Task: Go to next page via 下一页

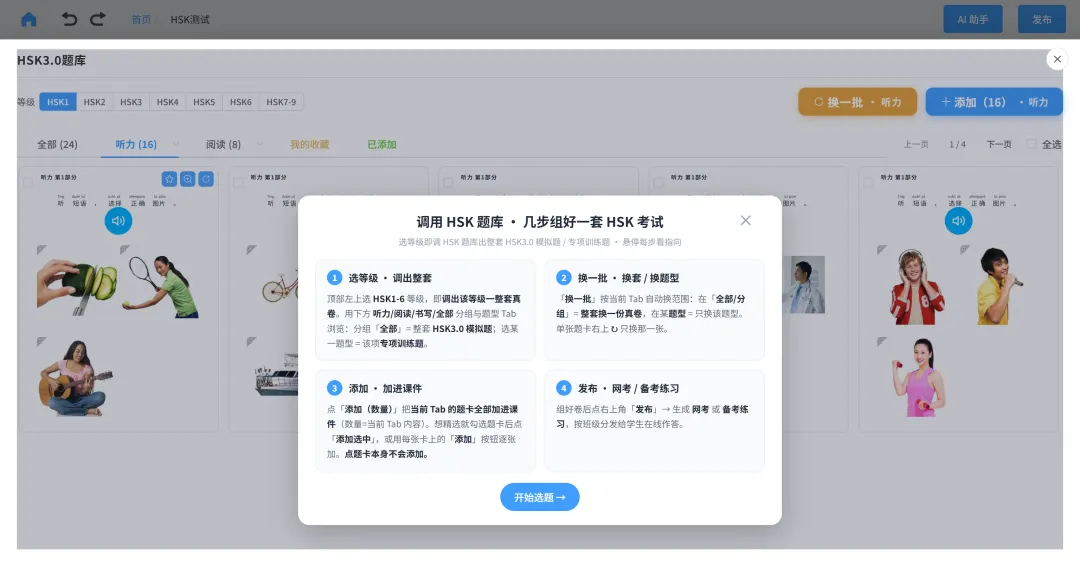Action: pyautogui.click(x=999, y=145)
